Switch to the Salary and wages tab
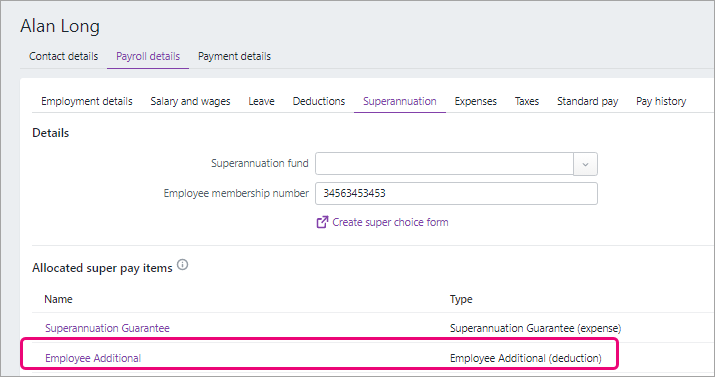This screenshot has height=377, width=715. point(190,101)
